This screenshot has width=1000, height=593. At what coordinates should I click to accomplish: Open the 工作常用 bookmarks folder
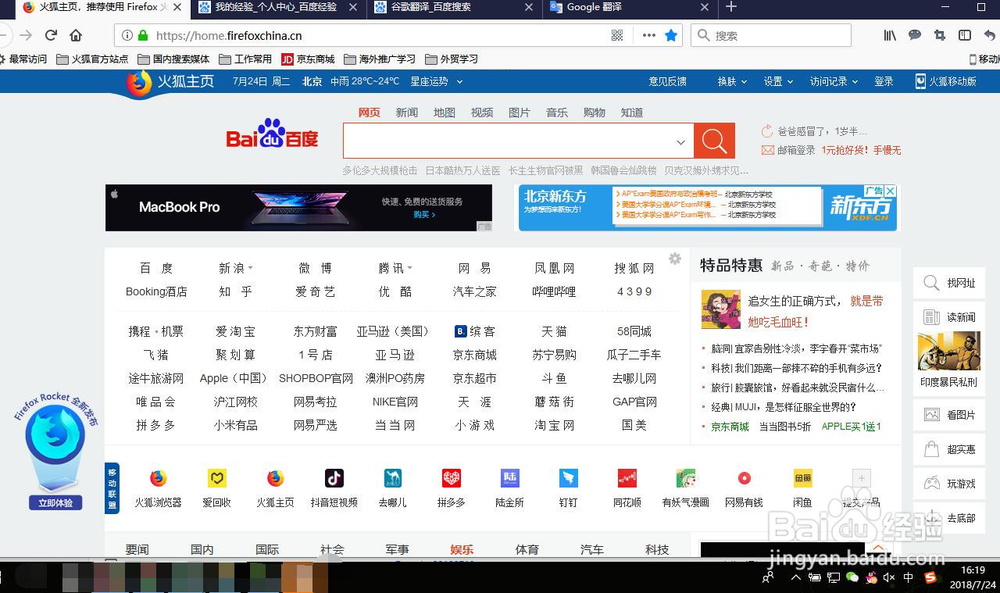245,59
